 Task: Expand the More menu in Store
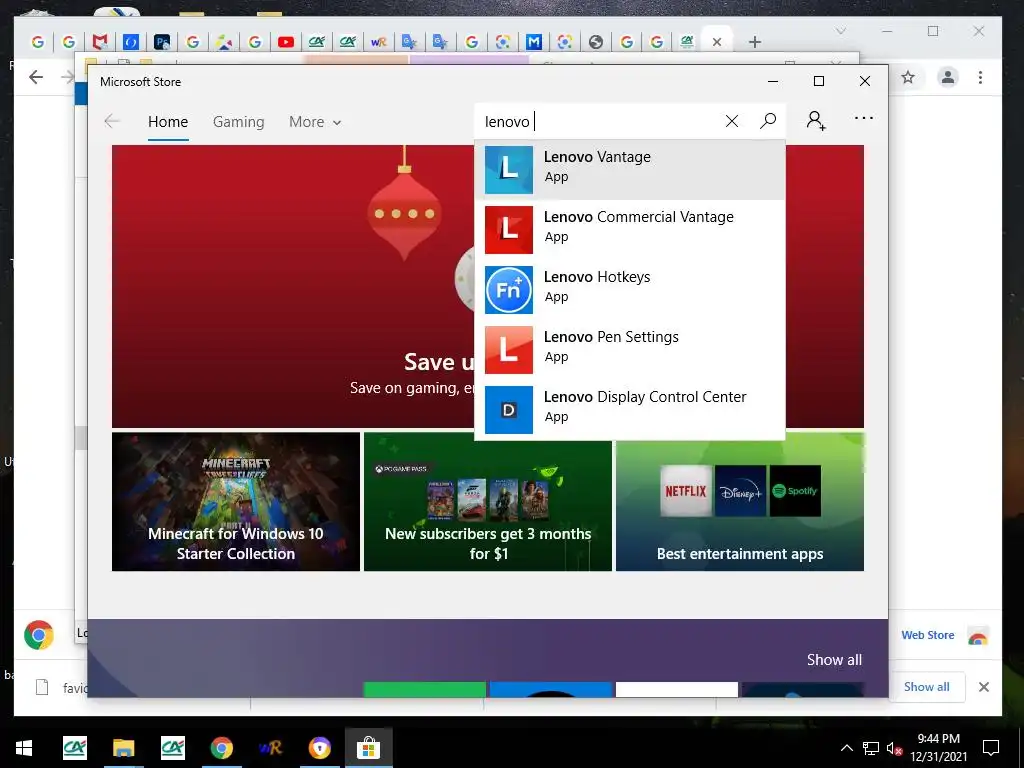coord(315,122)
